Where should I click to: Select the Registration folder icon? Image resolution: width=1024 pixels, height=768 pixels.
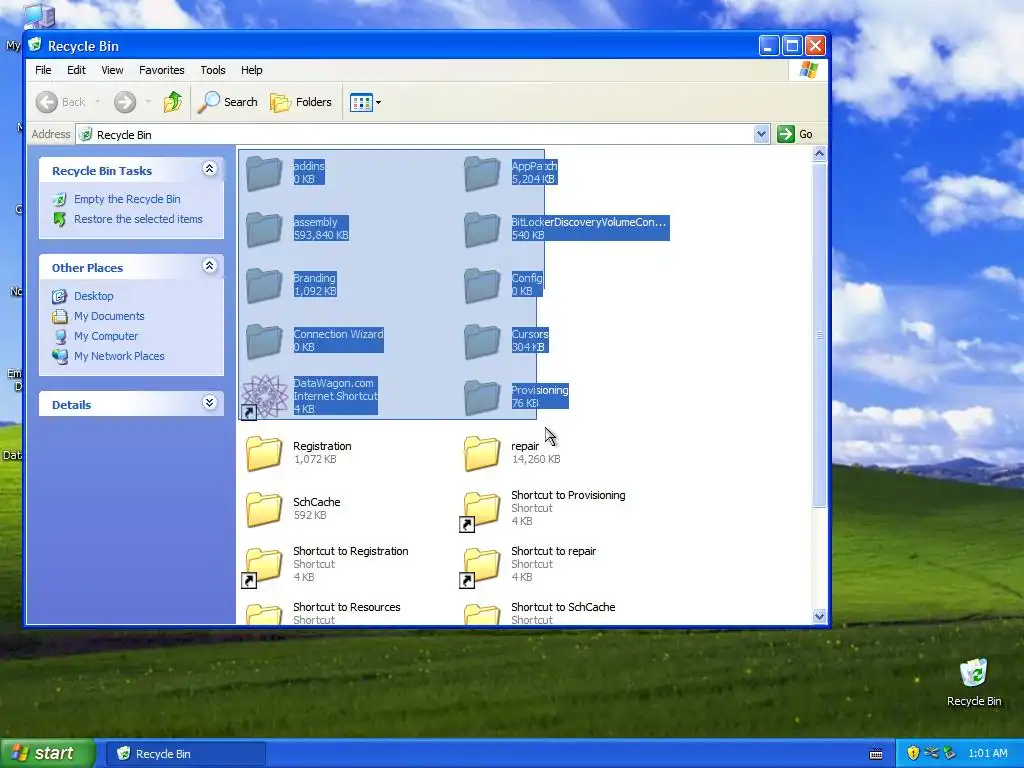tap(264, 453)
